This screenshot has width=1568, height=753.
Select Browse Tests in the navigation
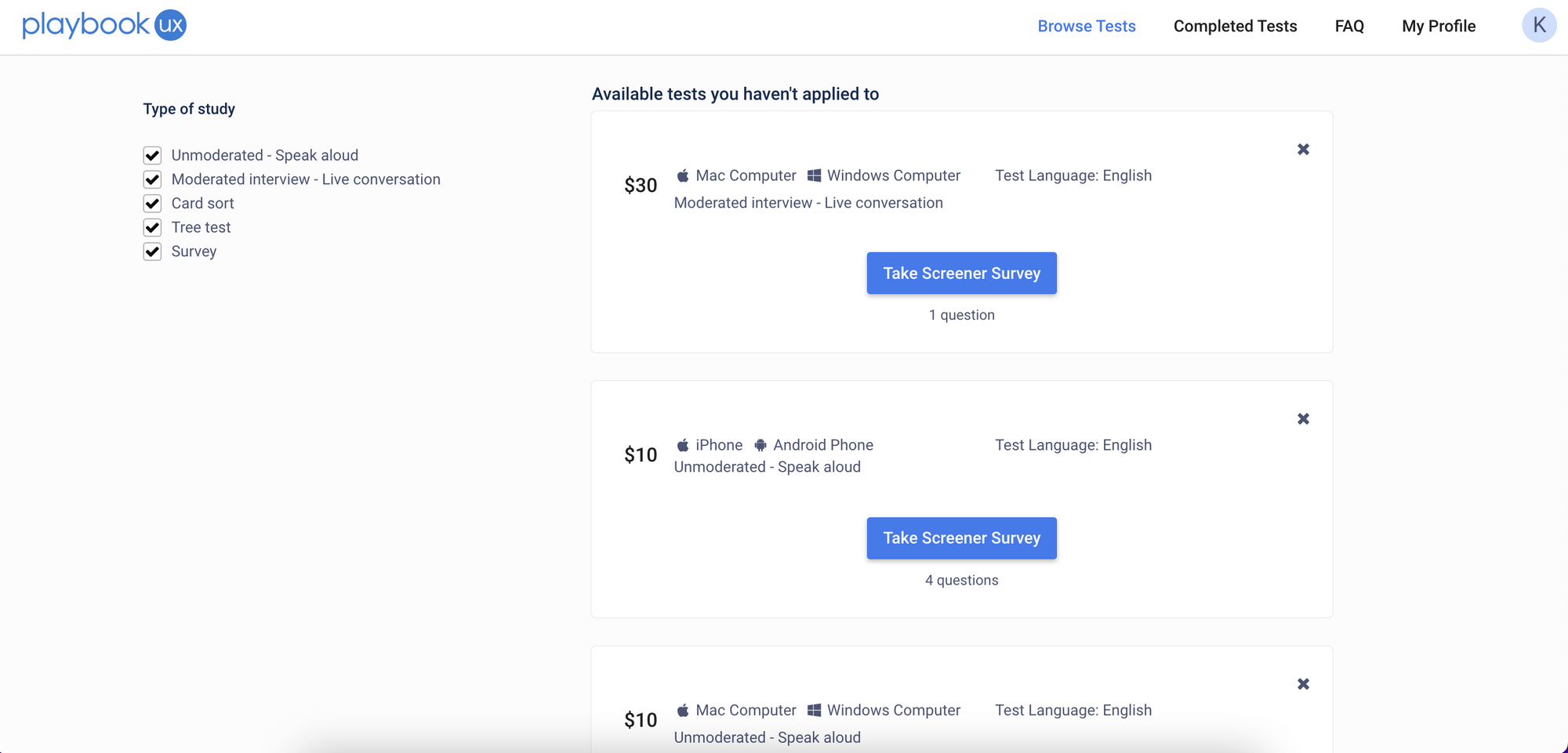click(1087, 26)
